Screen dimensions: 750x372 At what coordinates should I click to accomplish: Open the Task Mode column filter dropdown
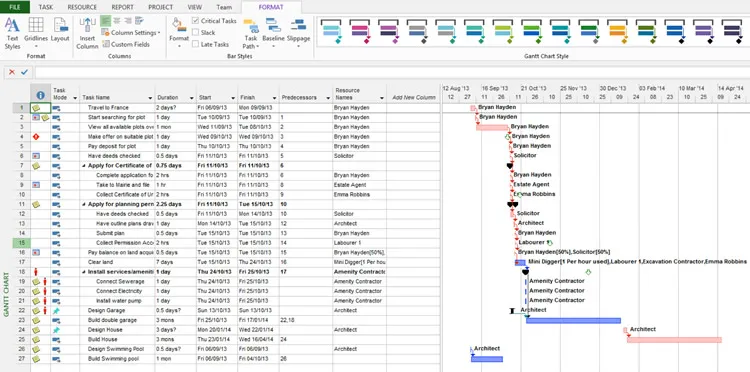[75, 98]
